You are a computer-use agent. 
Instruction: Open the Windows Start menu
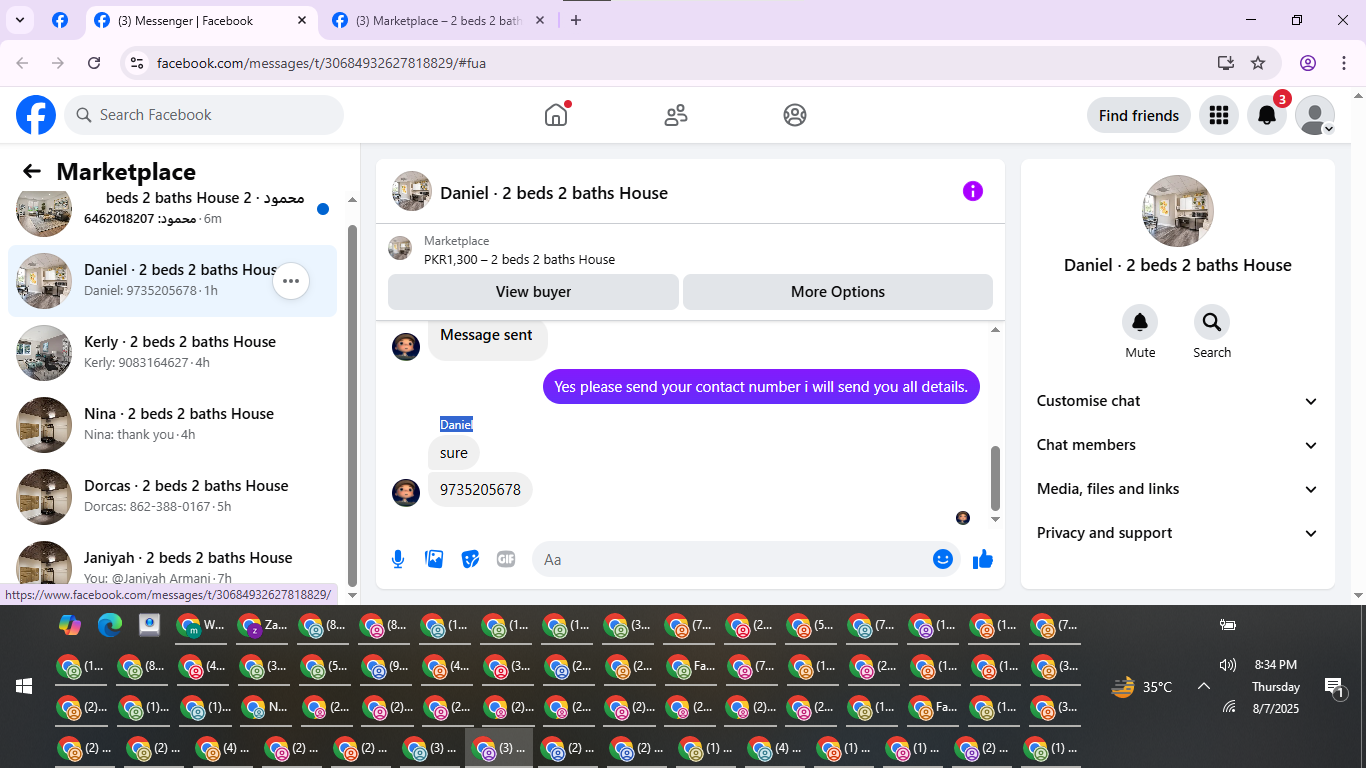tap(24, 686)
